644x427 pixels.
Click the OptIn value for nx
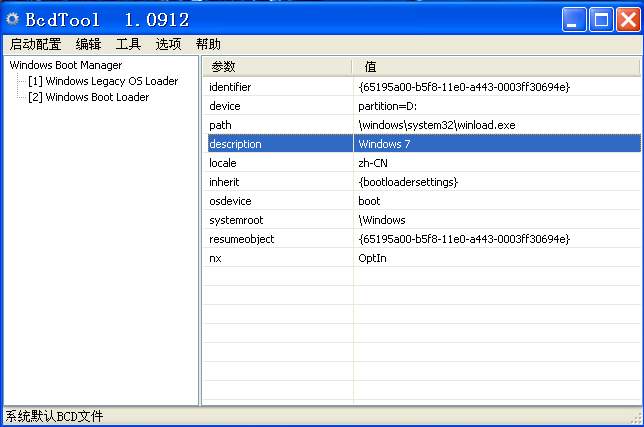[x=373, y=258]
